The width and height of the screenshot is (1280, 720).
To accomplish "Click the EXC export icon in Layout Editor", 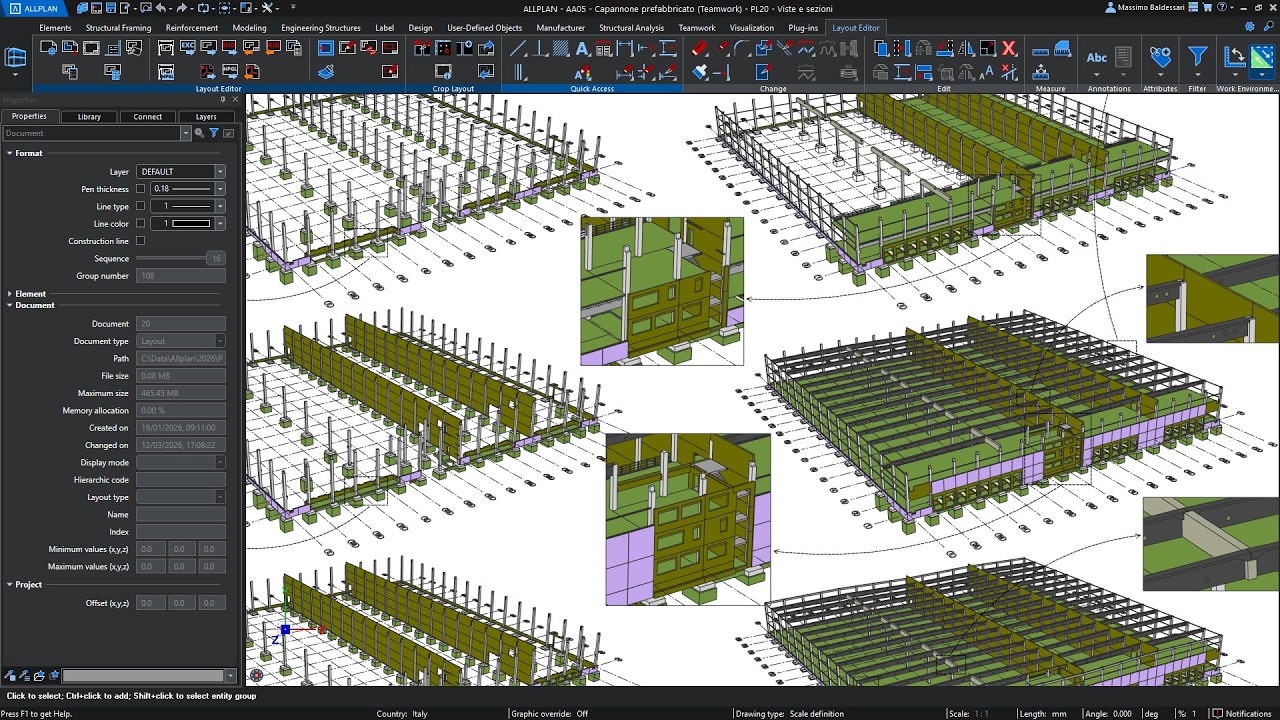I will tap(188, 48).
